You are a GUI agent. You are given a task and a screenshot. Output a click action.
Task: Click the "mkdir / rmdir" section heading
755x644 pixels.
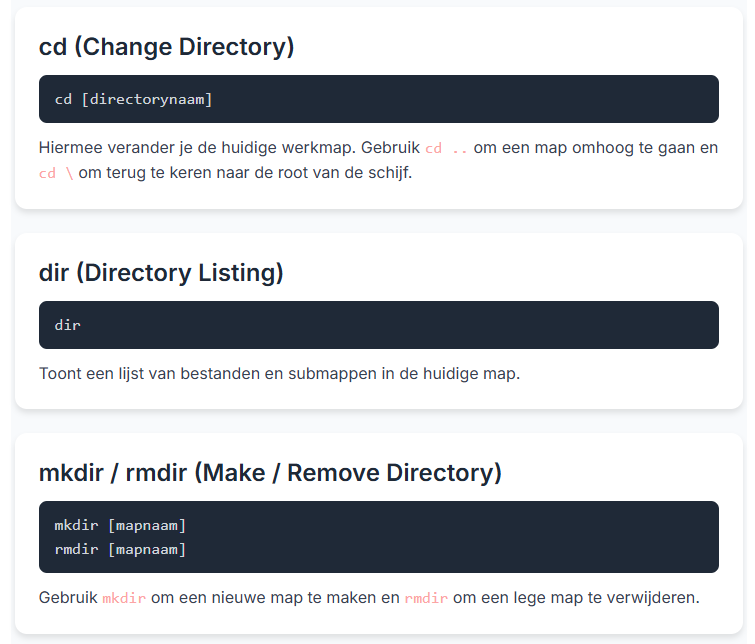tap(270, 473)
